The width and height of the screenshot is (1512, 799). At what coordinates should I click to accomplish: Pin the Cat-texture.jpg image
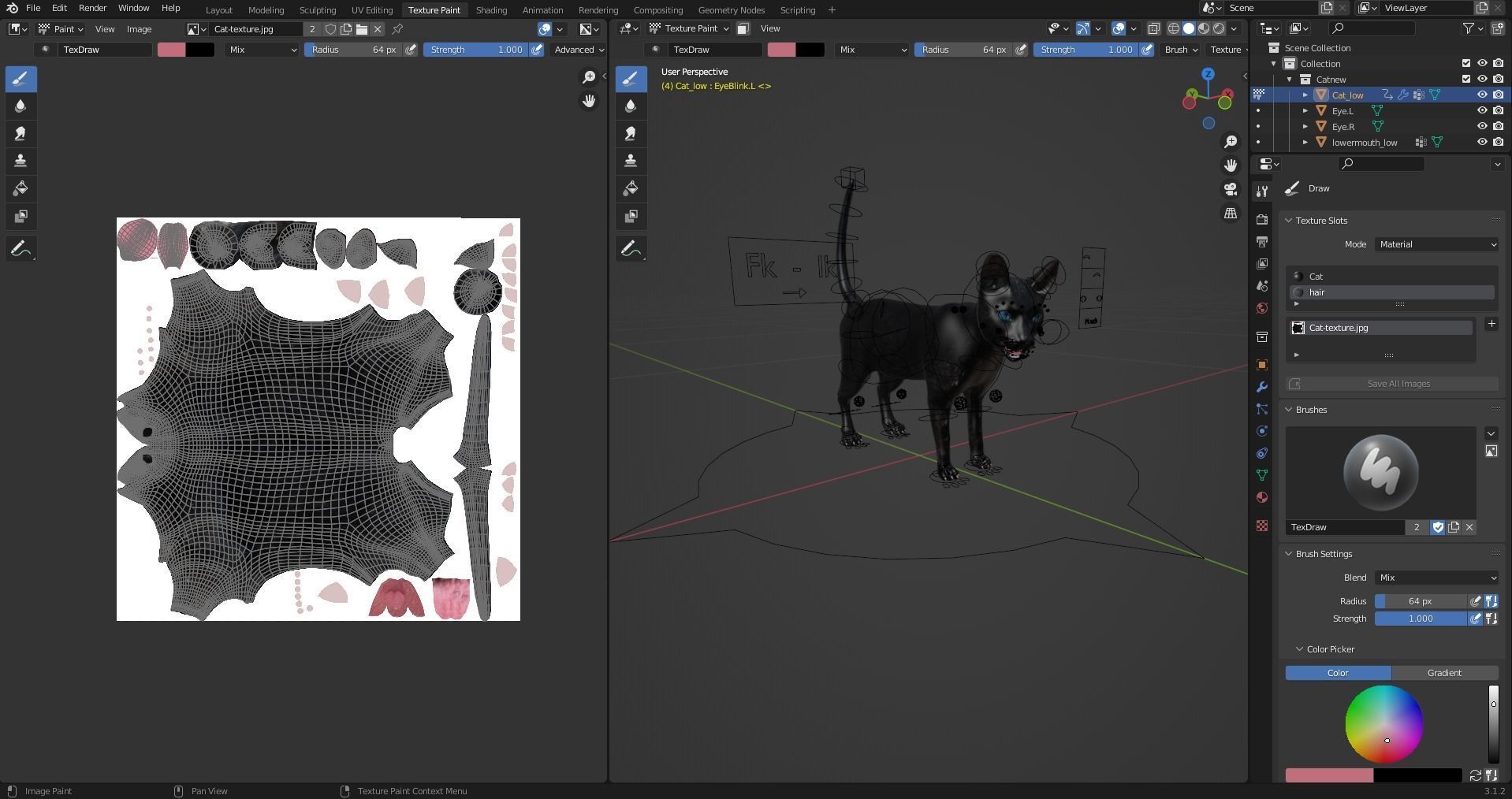397,29
